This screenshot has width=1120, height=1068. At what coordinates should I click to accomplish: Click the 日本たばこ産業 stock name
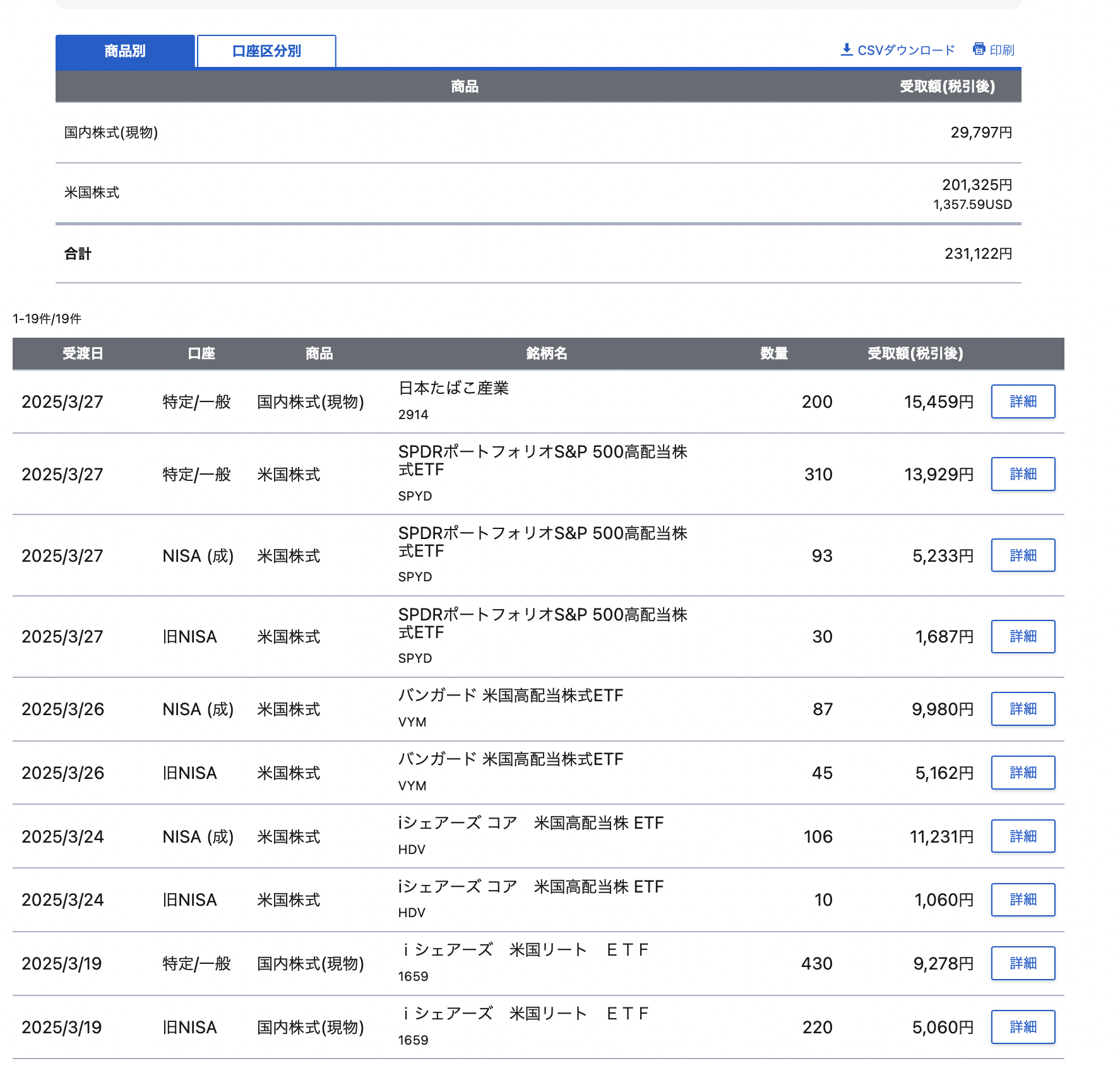[453, 388]
